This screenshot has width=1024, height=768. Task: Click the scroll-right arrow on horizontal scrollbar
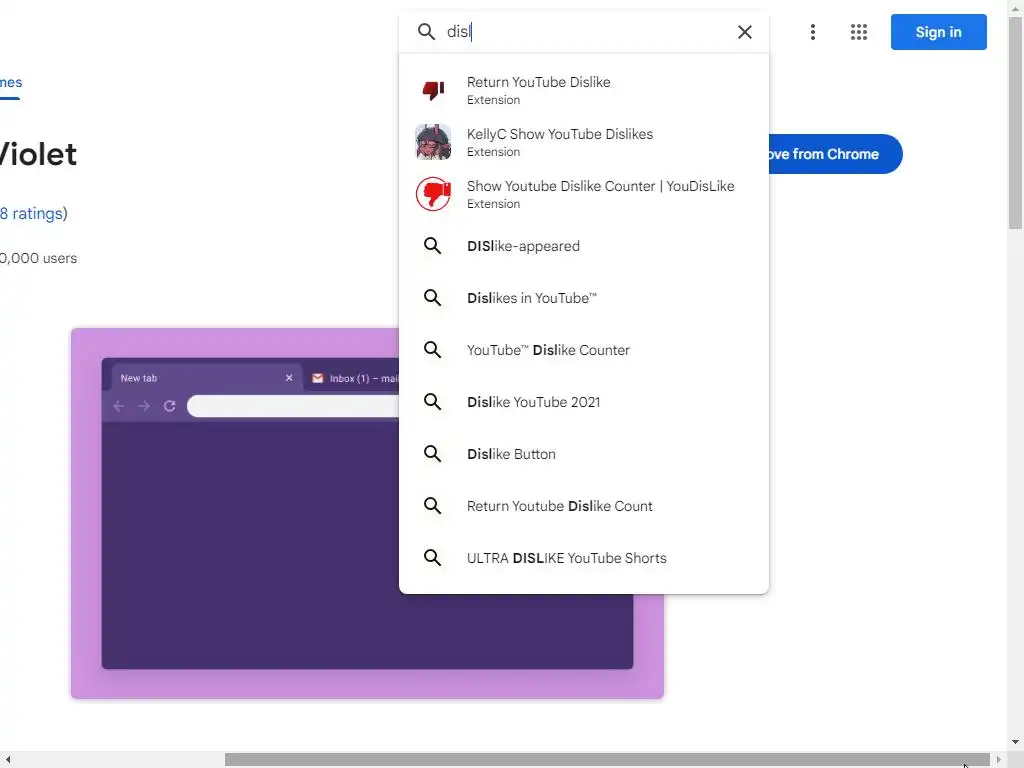pyautogui.click(x=999, y=760)
